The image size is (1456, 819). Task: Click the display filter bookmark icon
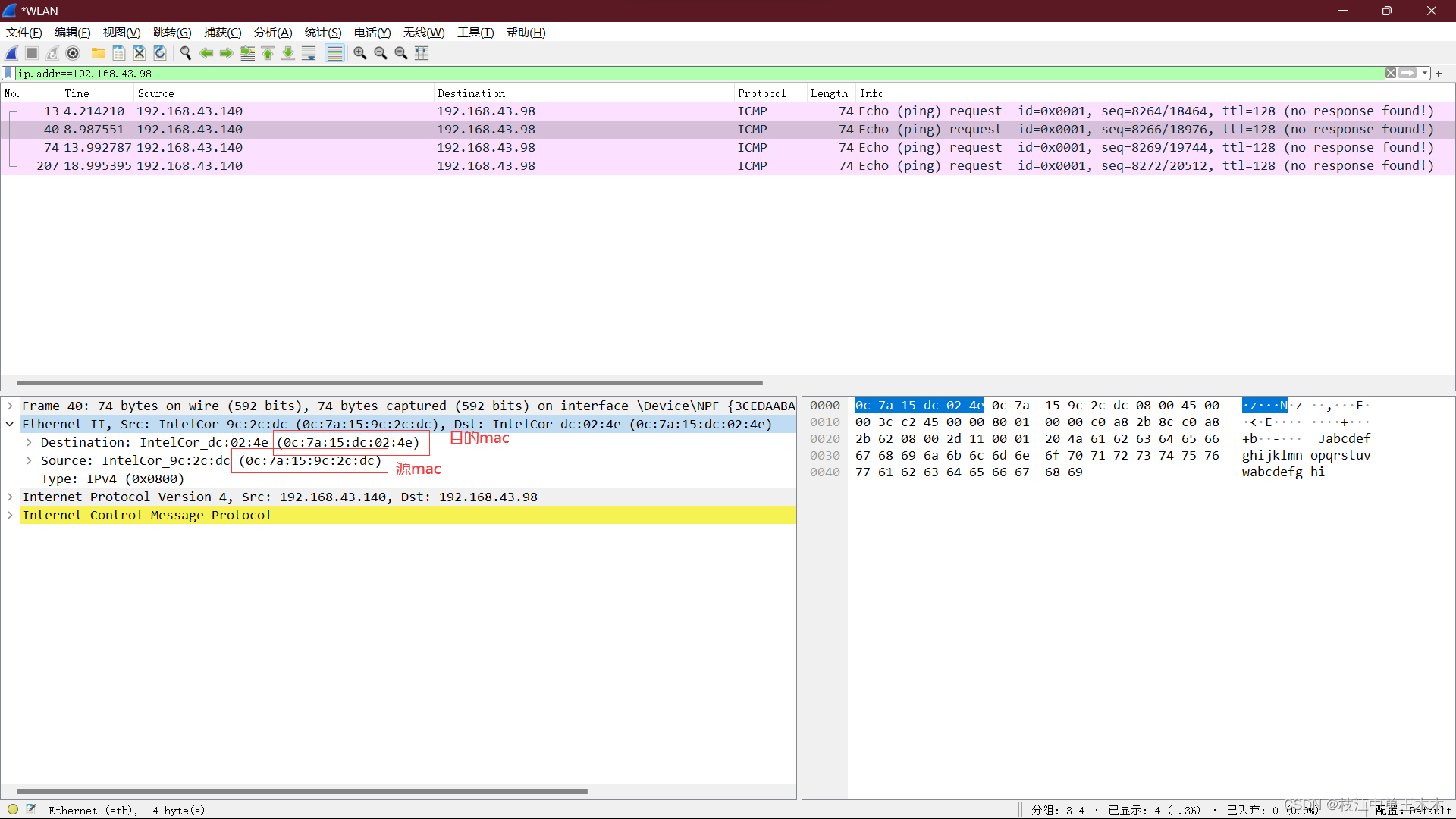click(8, 74)
